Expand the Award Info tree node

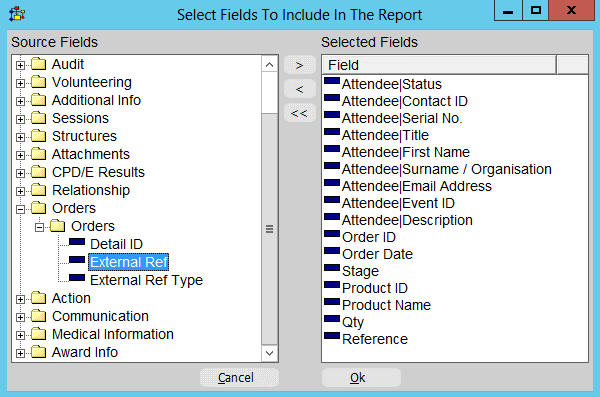(x=20, y=353)
